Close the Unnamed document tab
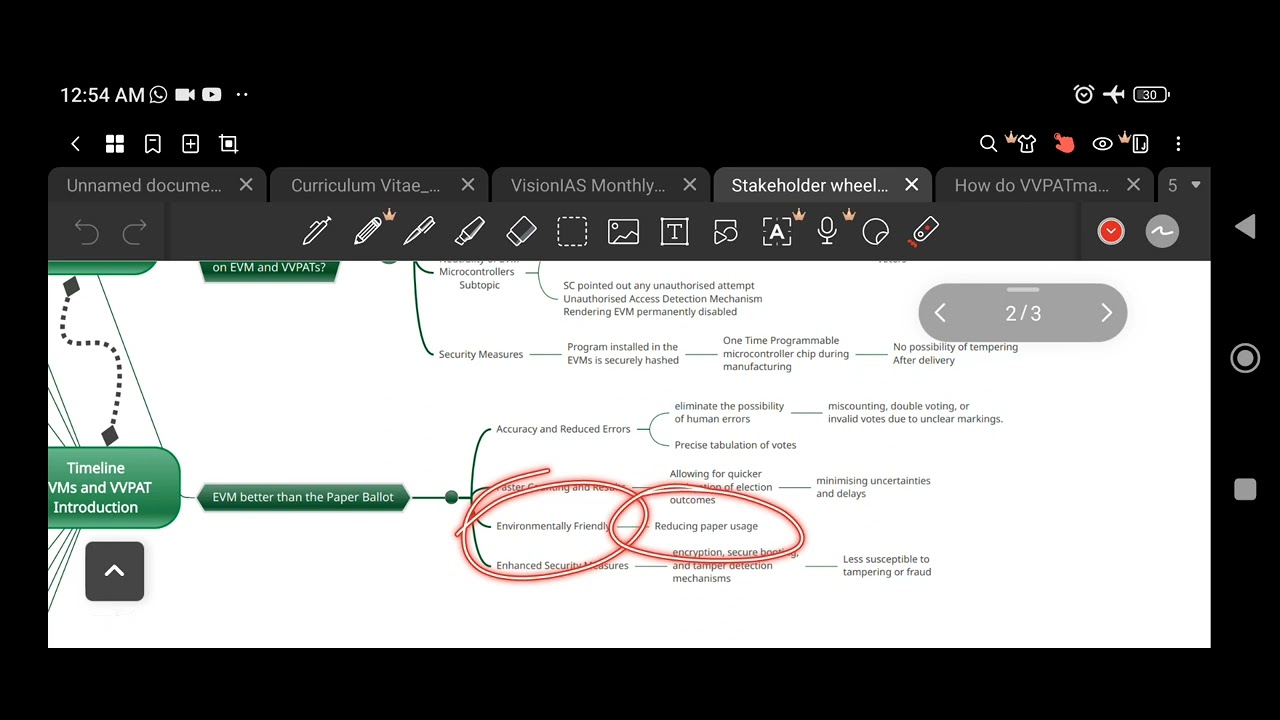The width and height of the screenshot is (1280, 720). [246, 185]
